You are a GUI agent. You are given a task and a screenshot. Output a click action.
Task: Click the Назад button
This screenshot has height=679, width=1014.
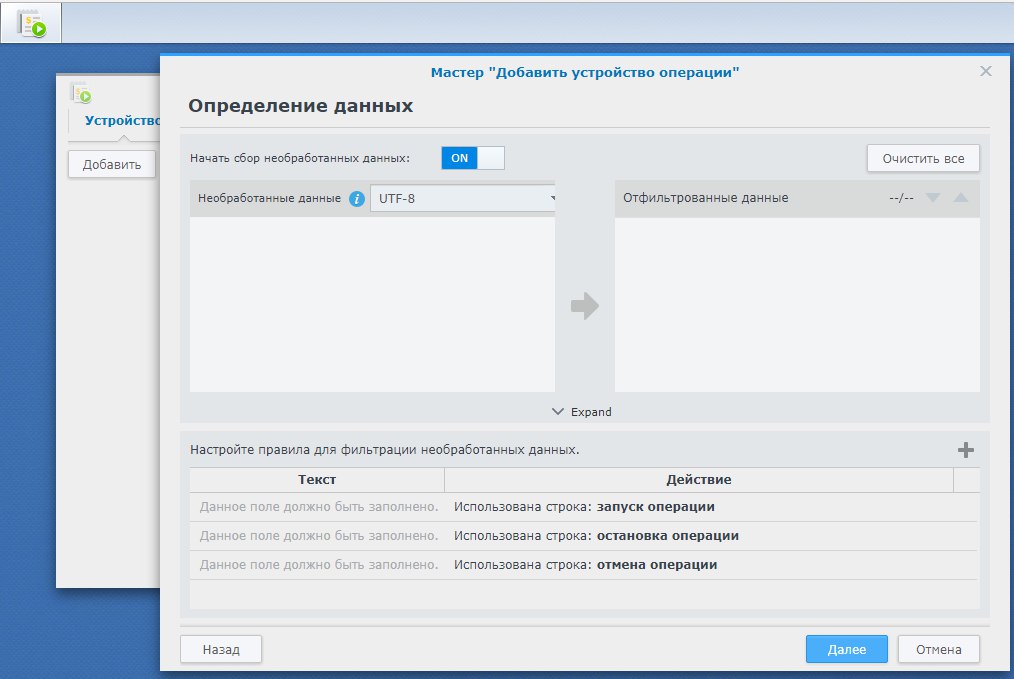pyautogui.click(x=221, y=649)
